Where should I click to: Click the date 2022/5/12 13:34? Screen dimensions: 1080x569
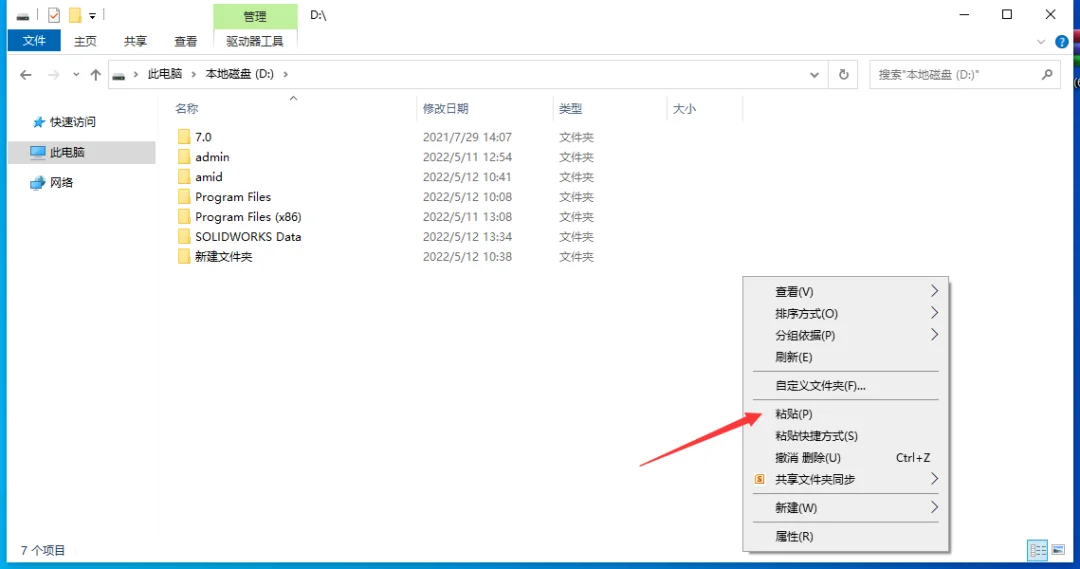467,236
